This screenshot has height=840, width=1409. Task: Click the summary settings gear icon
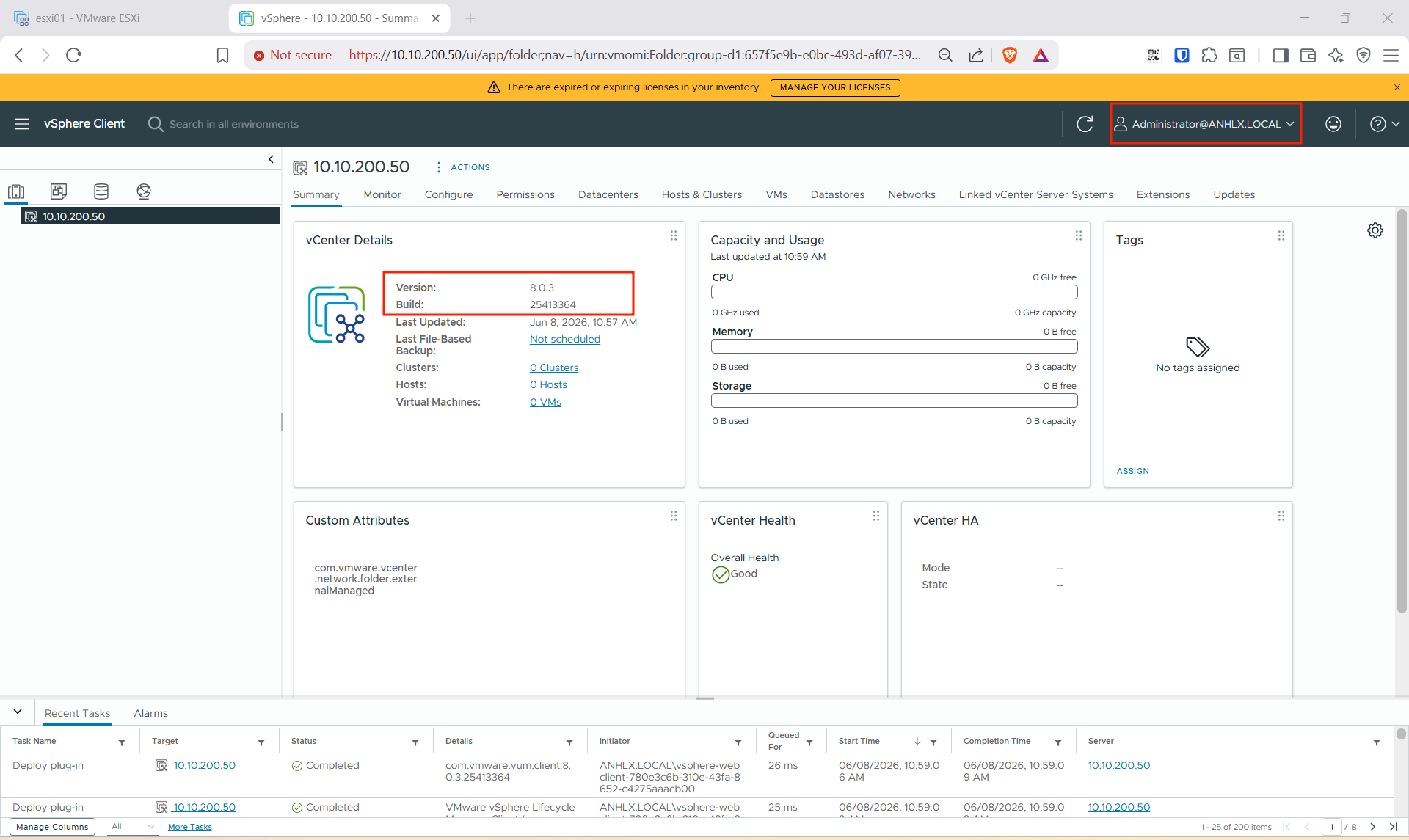(1375, 230)
